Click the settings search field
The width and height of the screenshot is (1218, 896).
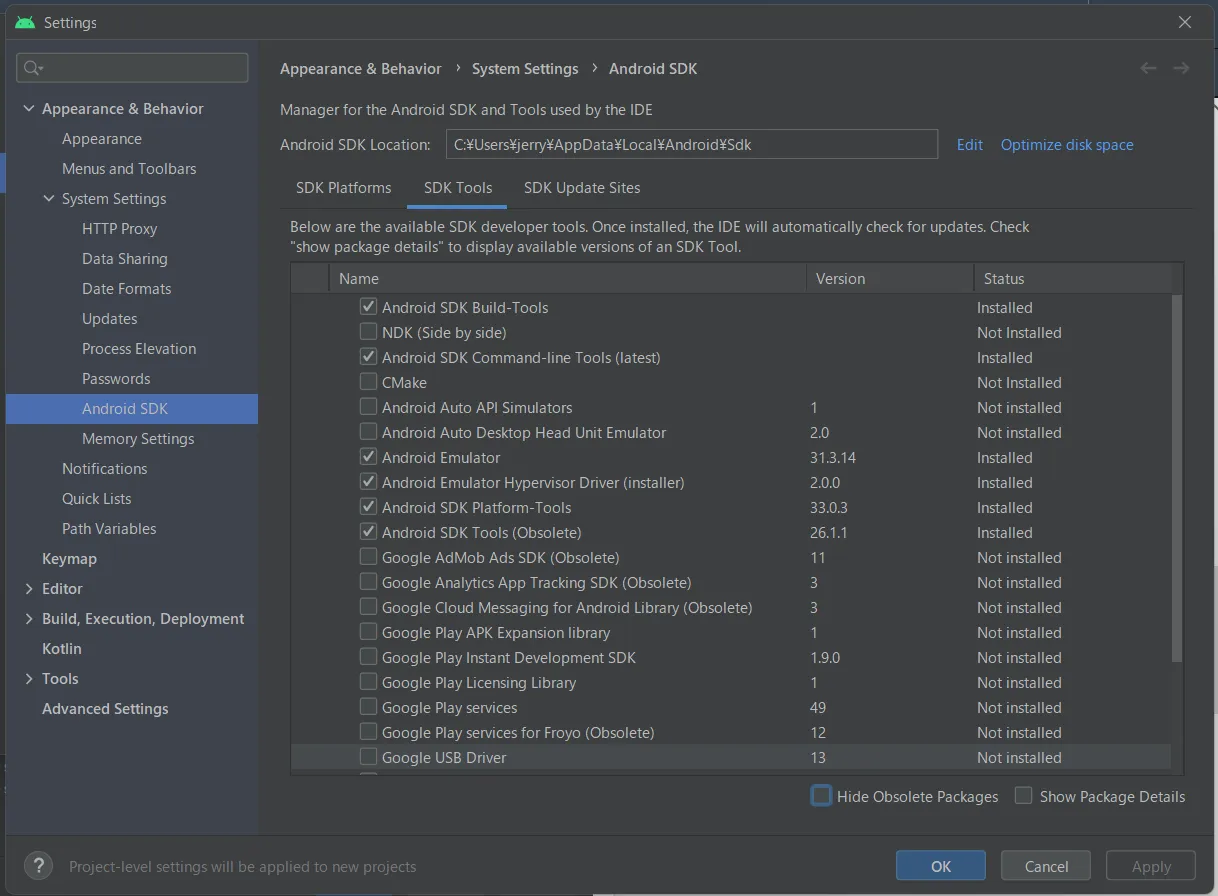132,68
